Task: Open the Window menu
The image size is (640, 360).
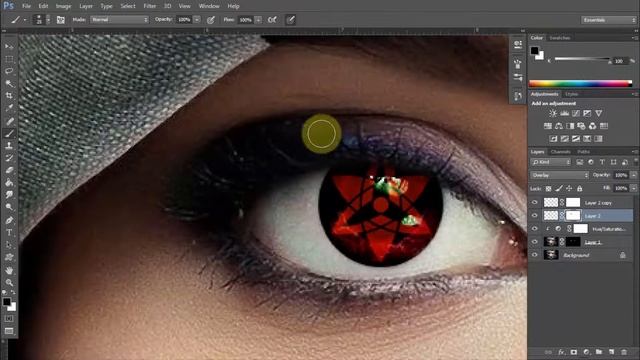Action: (x=209, y=6)
